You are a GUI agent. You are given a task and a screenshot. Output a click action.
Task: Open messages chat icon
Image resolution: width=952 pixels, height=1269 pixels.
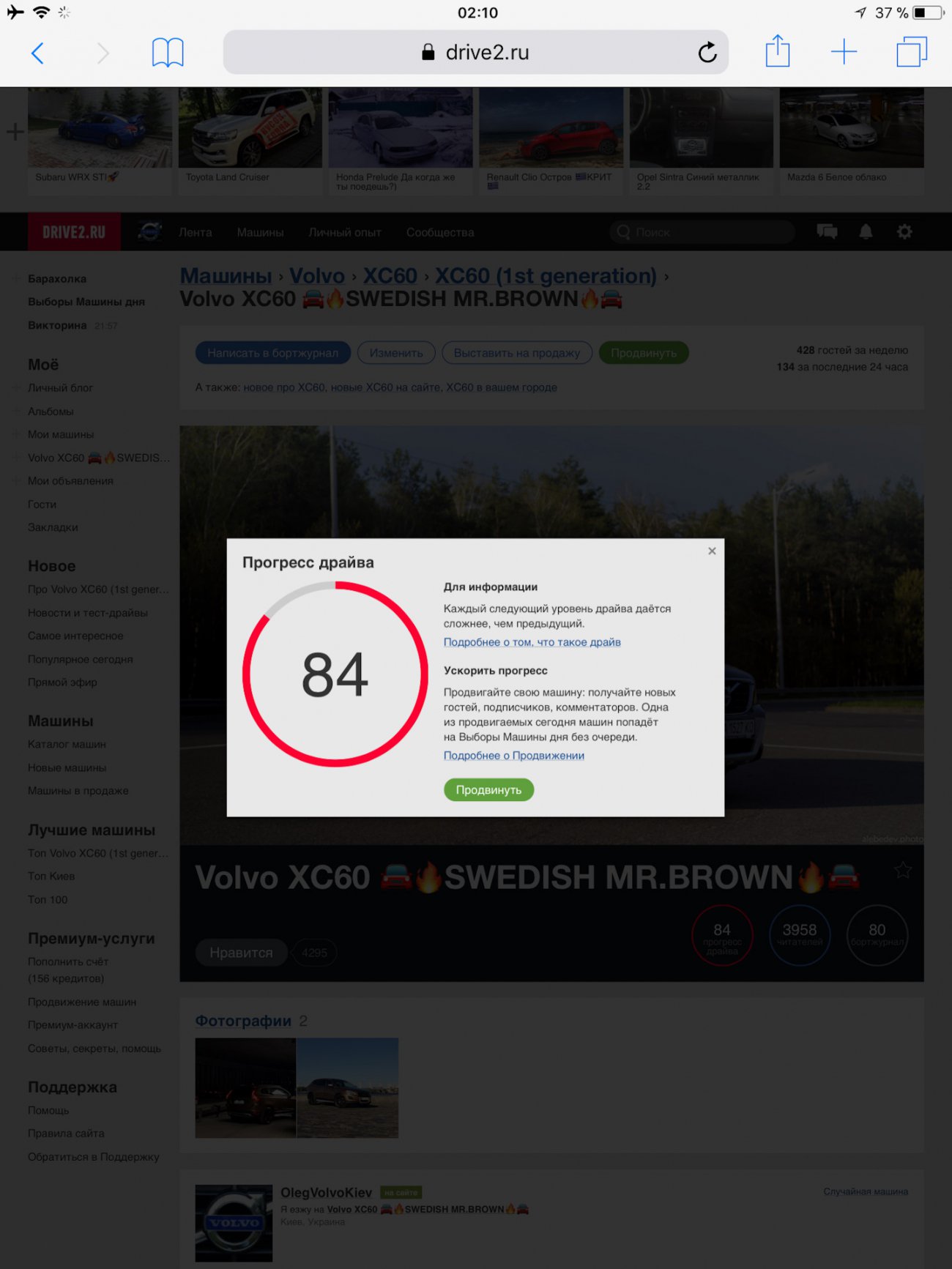(827, 231)
